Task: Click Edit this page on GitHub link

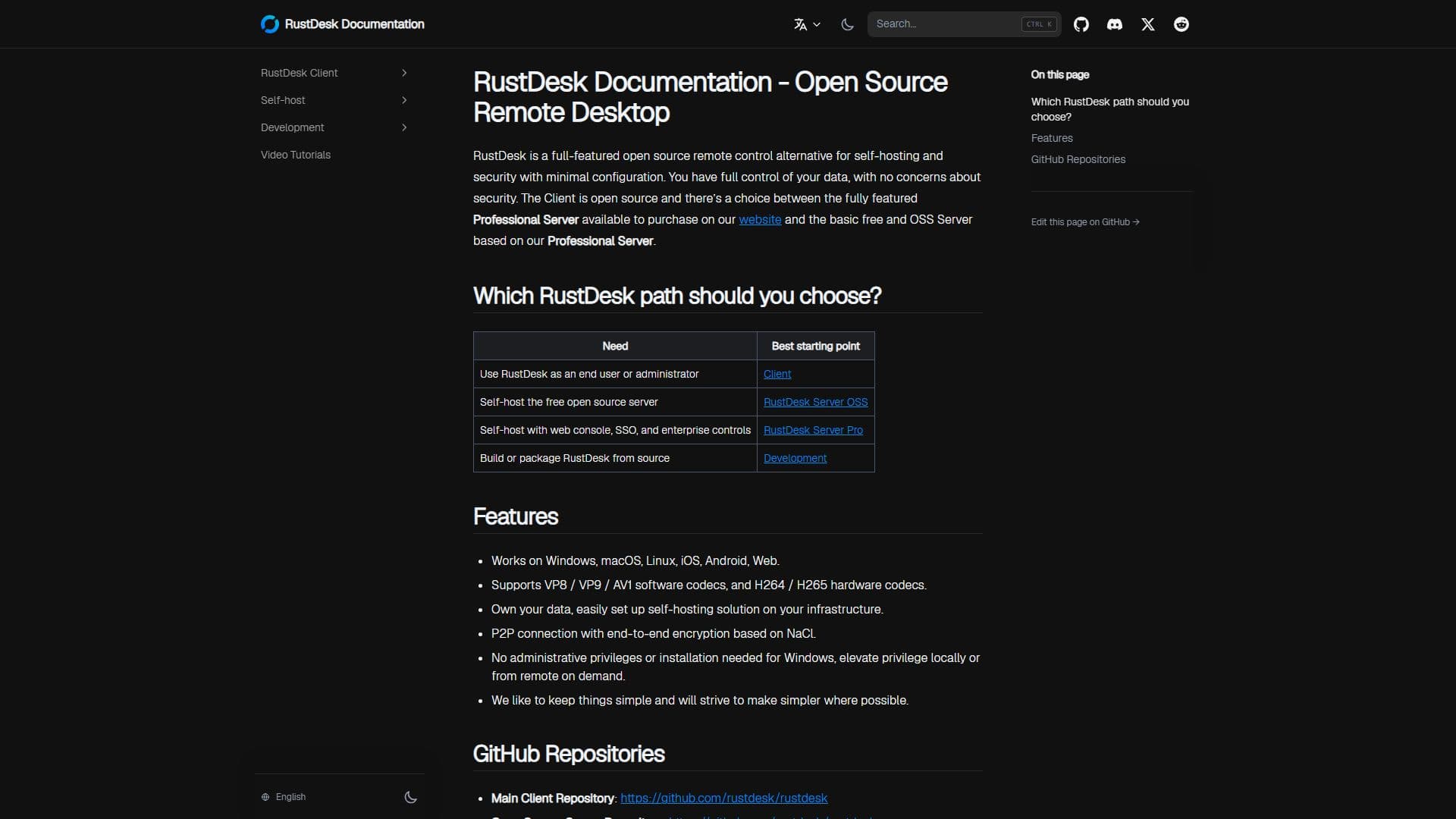Action: 1085,222
